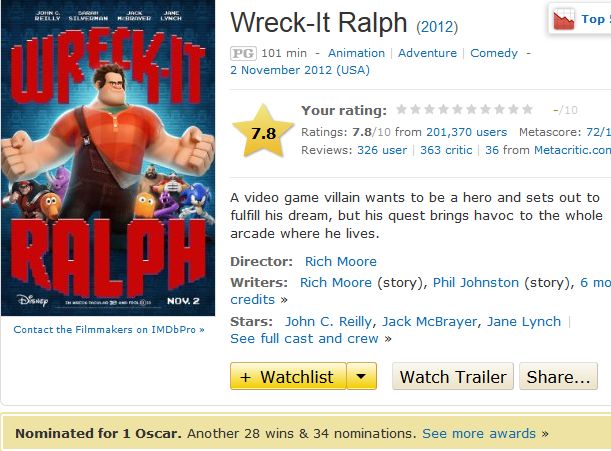Click the Watch Trailer button
This screenshot has height=451, width=611.
[453, 376]
